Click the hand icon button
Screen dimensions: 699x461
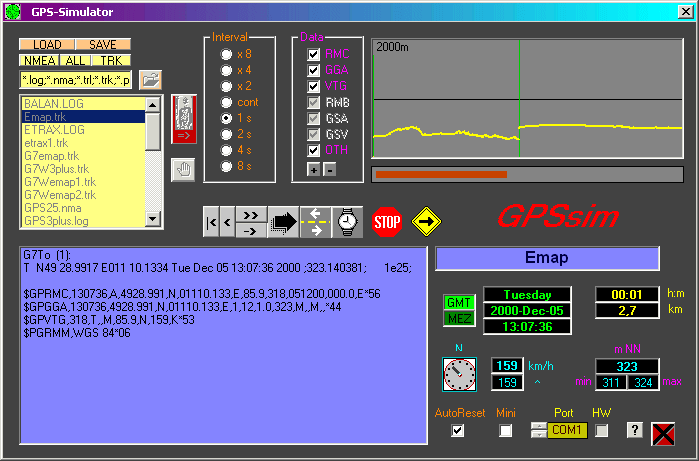coord(181,169)
